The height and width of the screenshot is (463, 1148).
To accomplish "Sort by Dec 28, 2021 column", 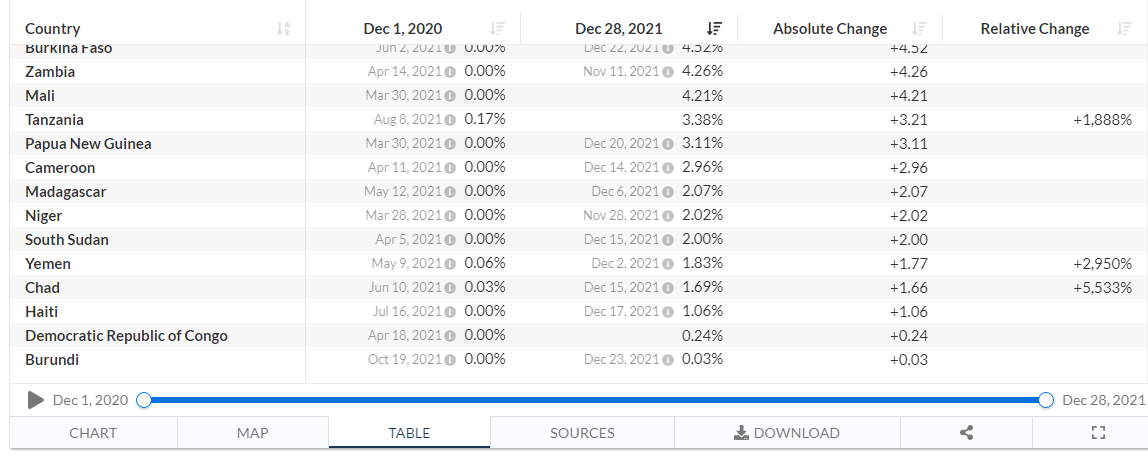I will point(714,29).
